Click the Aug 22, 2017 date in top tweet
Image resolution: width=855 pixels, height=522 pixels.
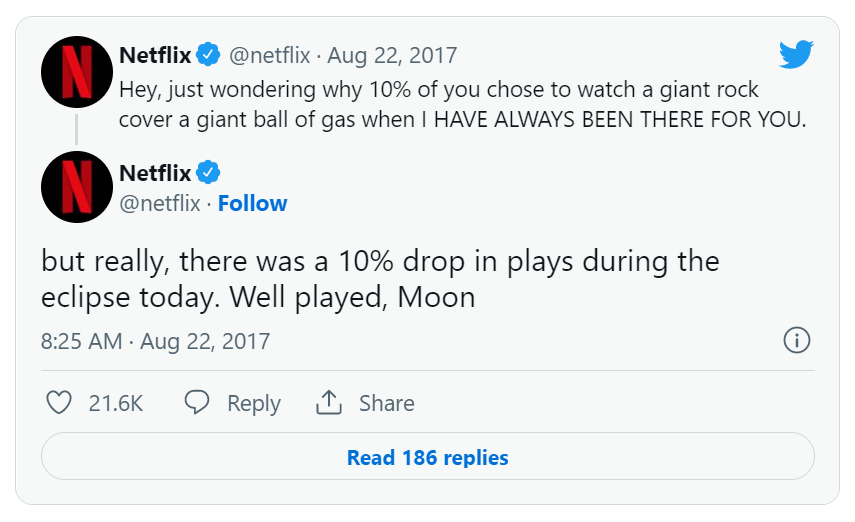pos(392,54)
